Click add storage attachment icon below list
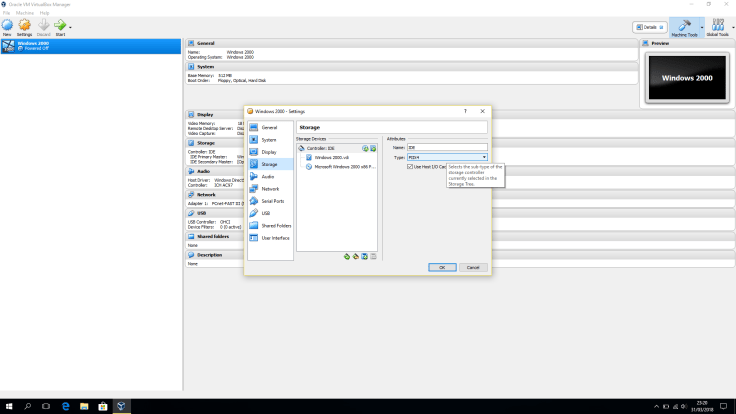This screenshot has height=414, width=736. (x=364, y=256)
